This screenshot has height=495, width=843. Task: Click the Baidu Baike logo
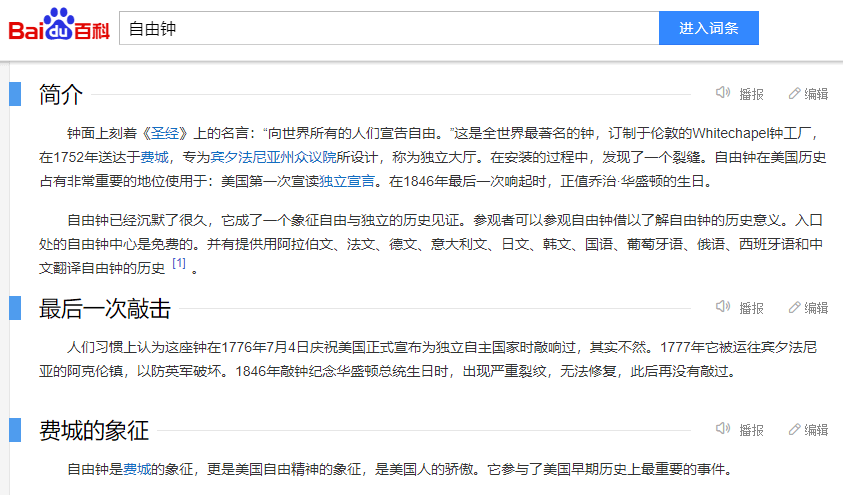point(59,25)
